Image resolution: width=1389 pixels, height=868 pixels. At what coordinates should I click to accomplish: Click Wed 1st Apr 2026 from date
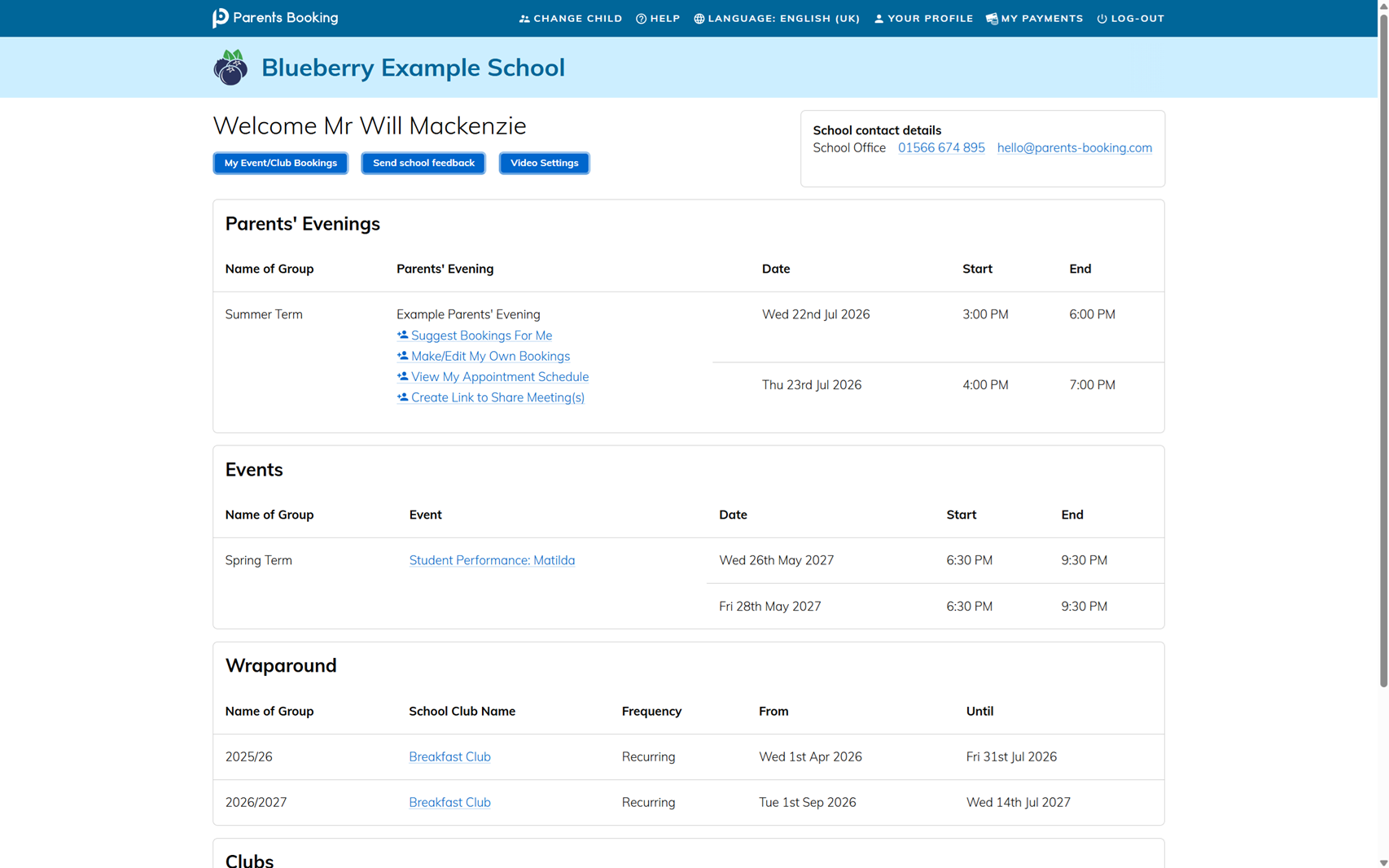[810, 756]
